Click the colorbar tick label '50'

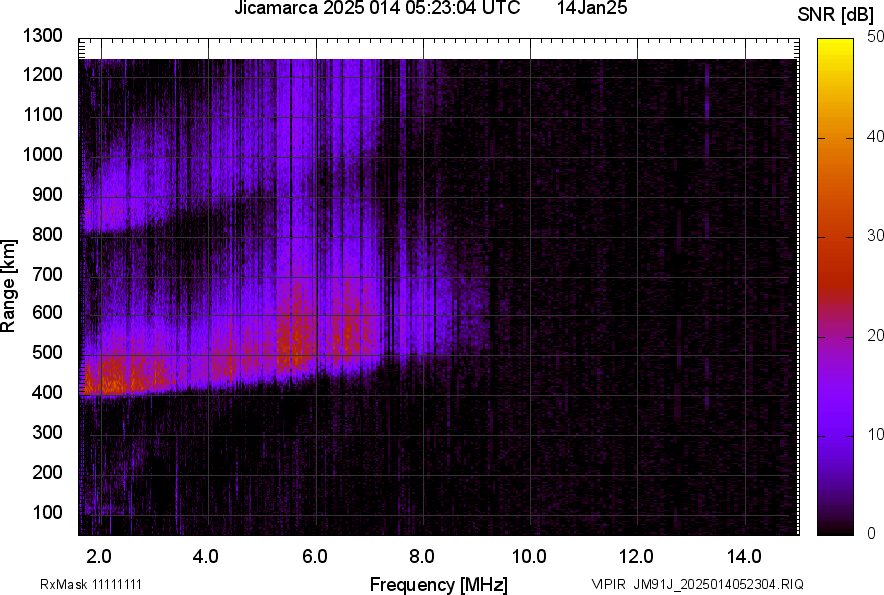(876, 37)
